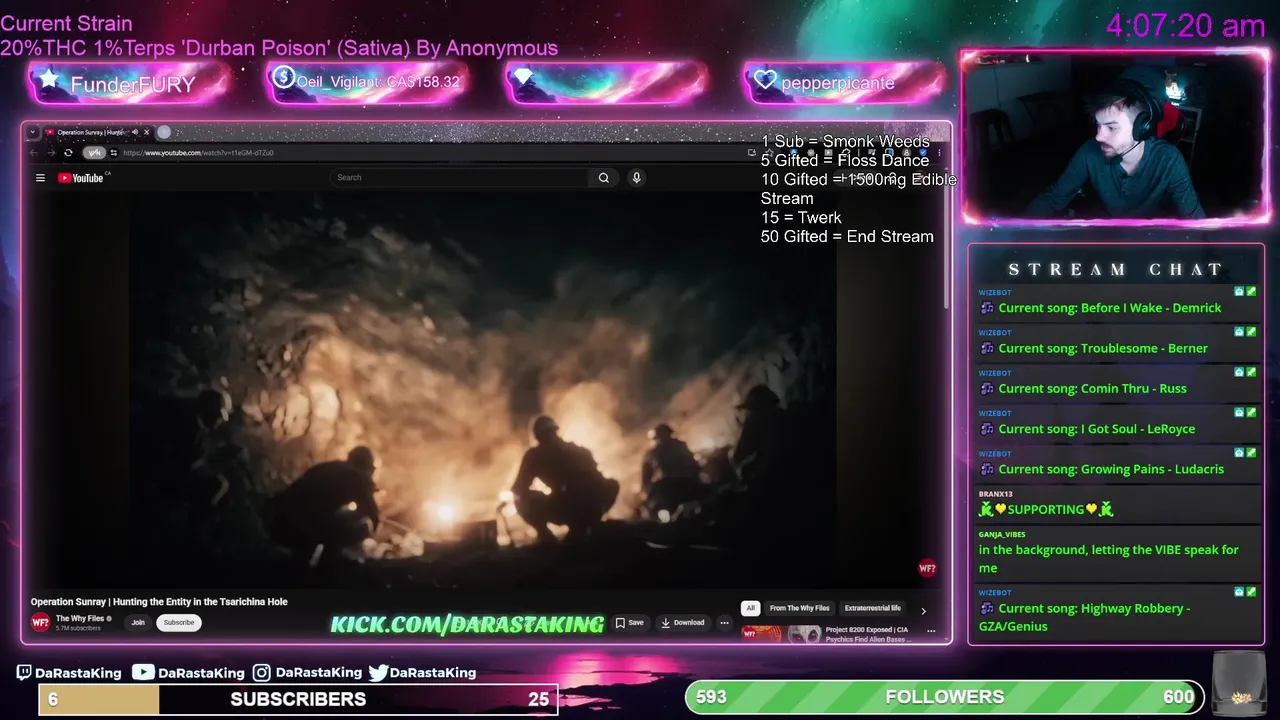Click the video player to pause
The image size is (1280, 720).
484,390
